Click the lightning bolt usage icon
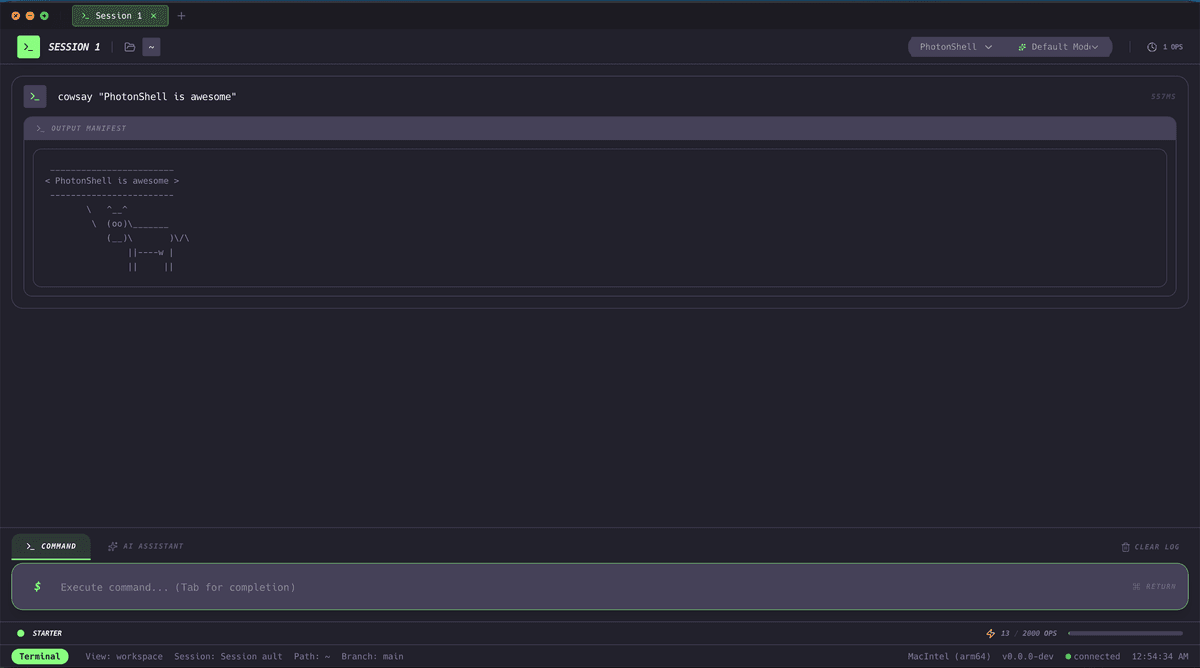 [x=990, y=633]
